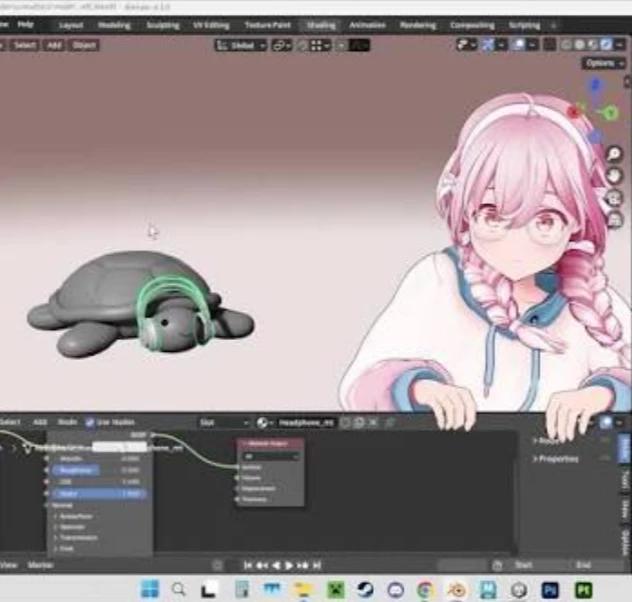Duplicate material with the new copy icon

(x=359, y=423)
